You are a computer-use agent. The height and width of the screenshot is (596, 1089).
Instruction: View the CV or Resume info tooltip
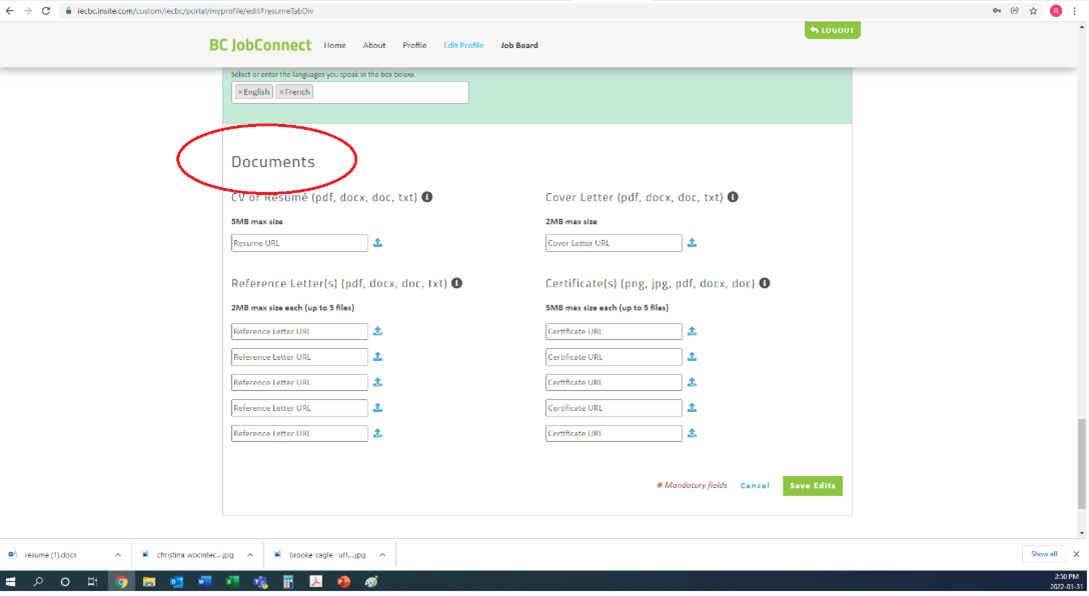(x=428, y=197)
